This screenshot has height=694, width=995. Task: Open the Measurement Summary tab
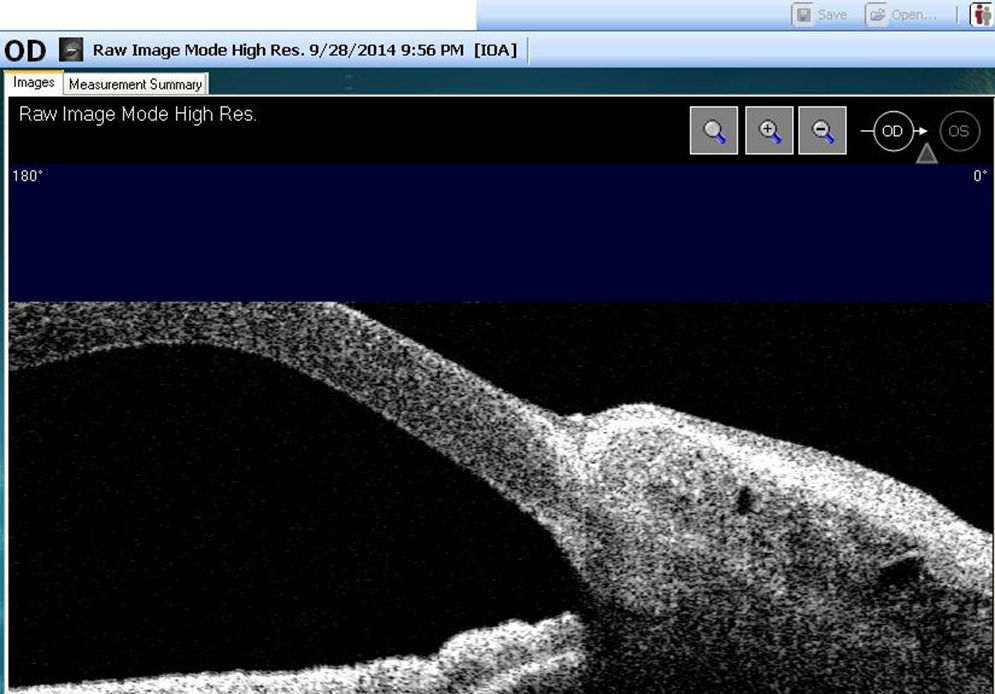[135, 84]
